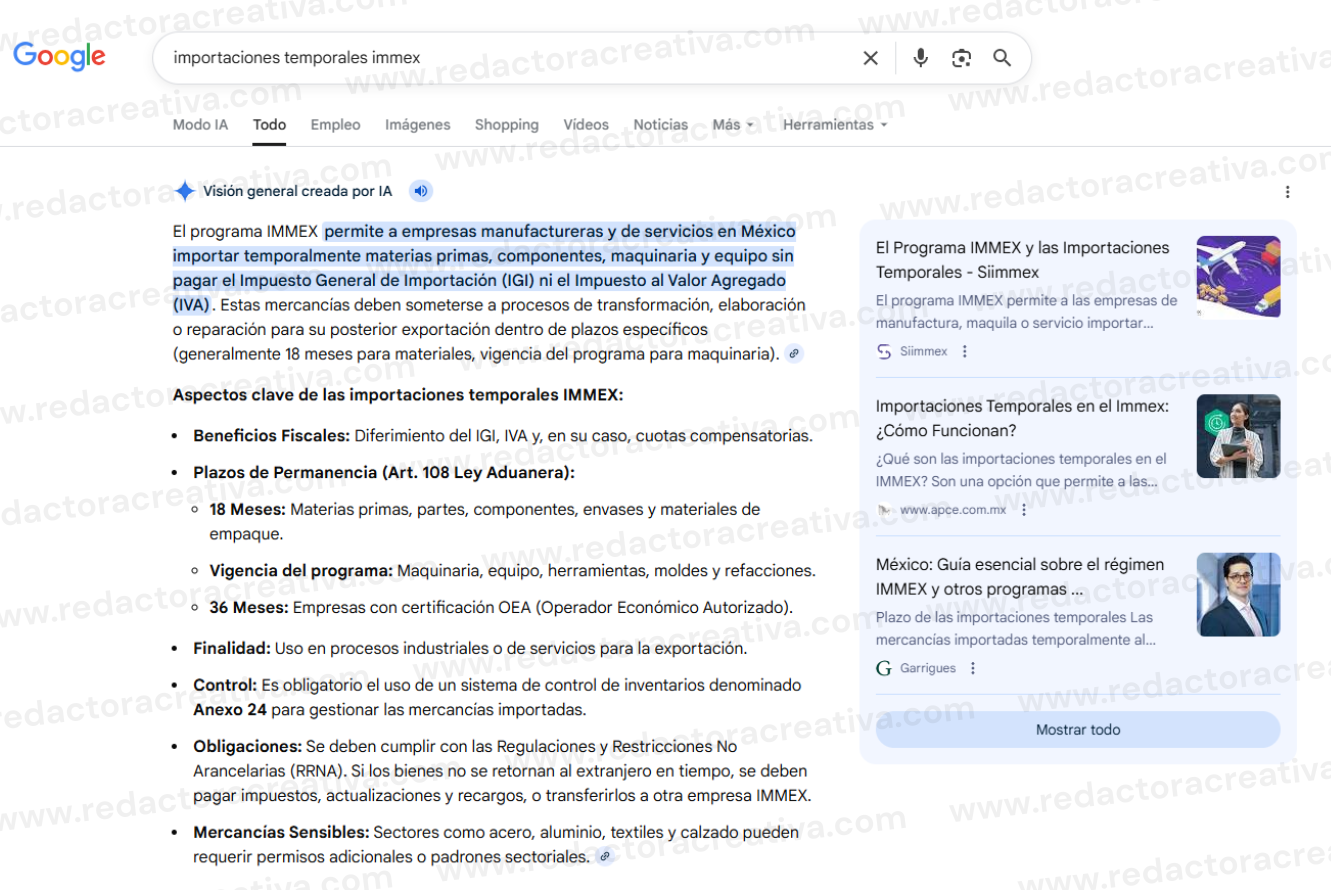Image resolution: width=1331 pixels, height=890 pixels.
Task: Open the AI overview three-dot options menu
Action: point(1287,192)
